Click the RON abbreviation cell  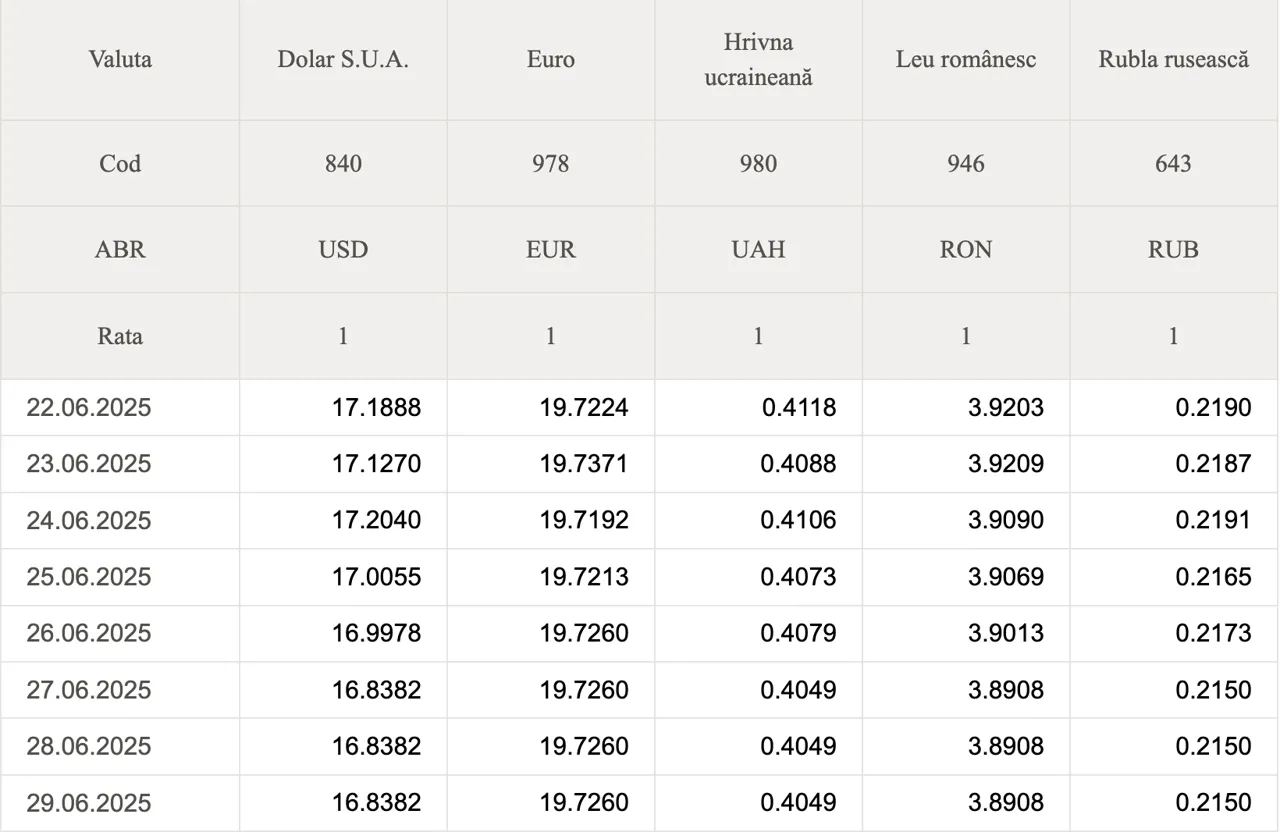tap(966, 249)
